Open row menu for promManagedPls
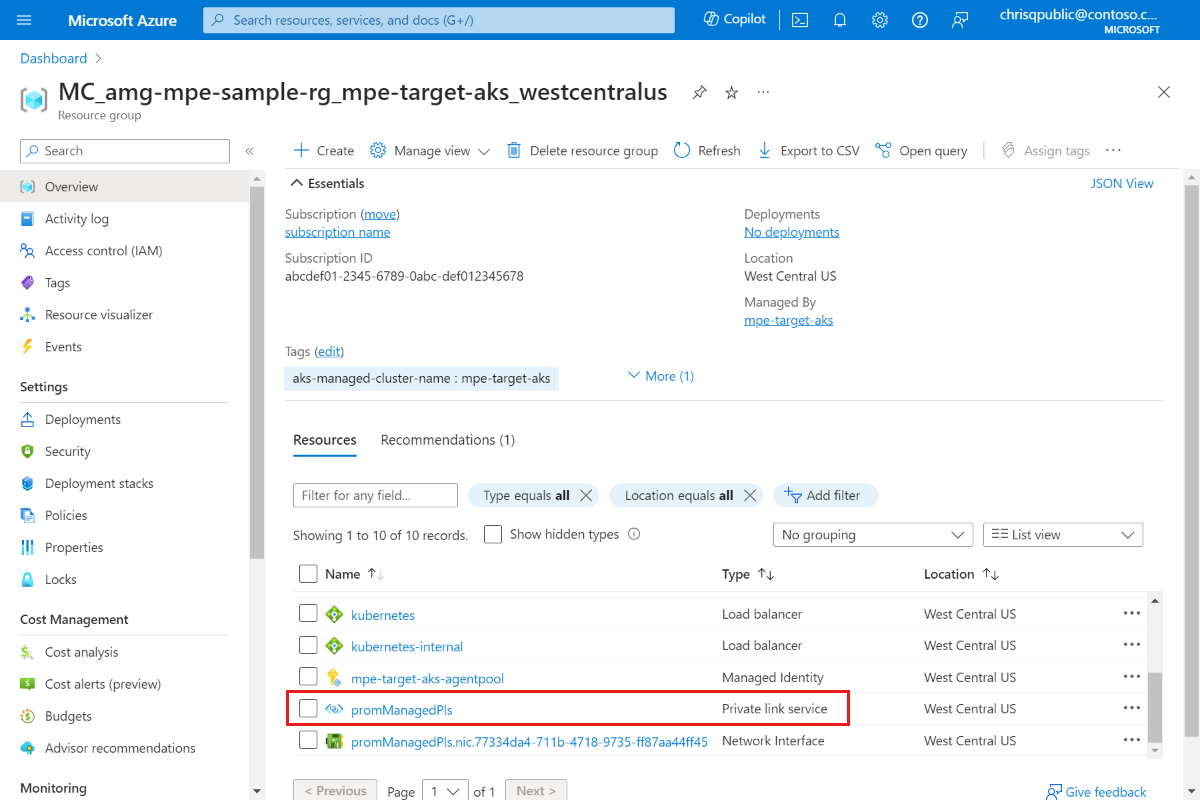This screenshot has height=800, width=1200. tap(1132, 708)
